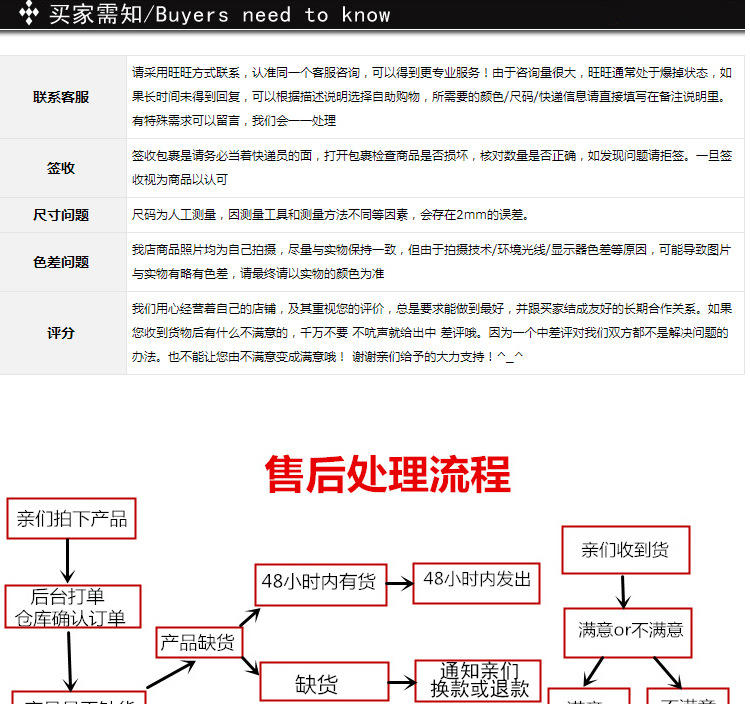The width and height of the screenshot is (750, 704).
Task: Select the 联系客服 row label
Action: coord(61,97)
